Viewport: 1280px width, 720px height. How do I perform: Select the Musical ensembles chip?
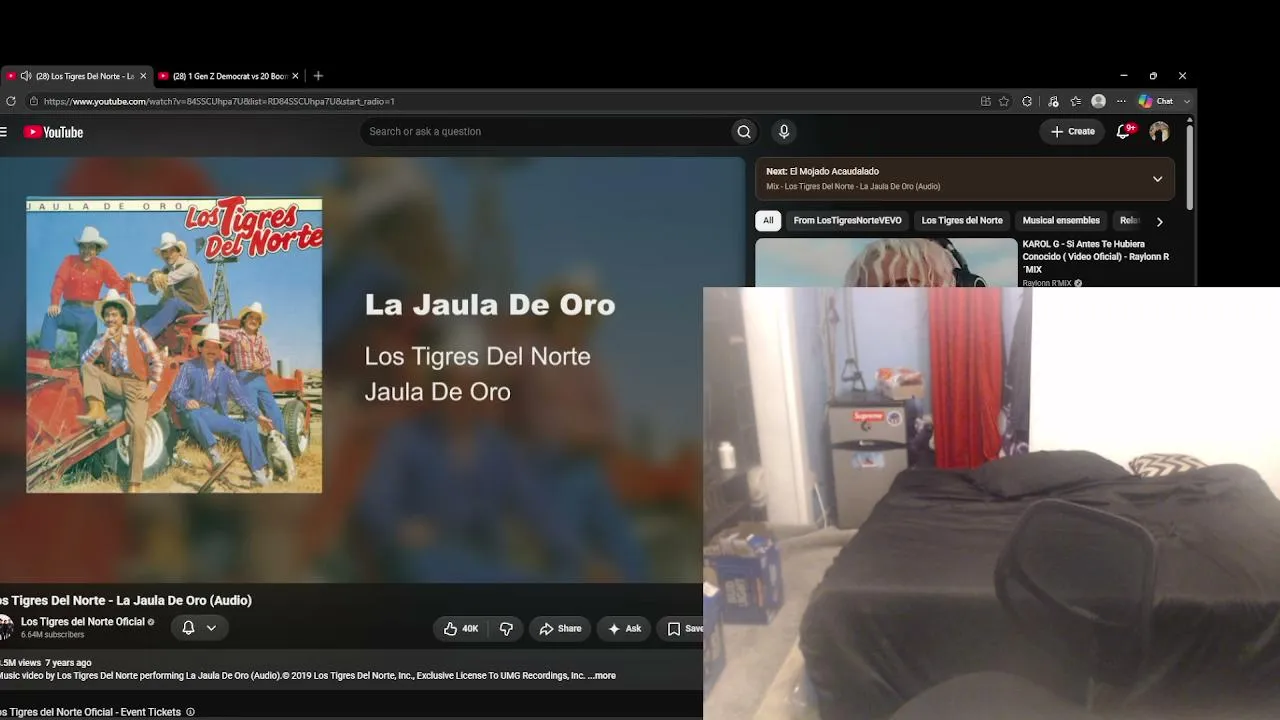tap(1061, 220)
